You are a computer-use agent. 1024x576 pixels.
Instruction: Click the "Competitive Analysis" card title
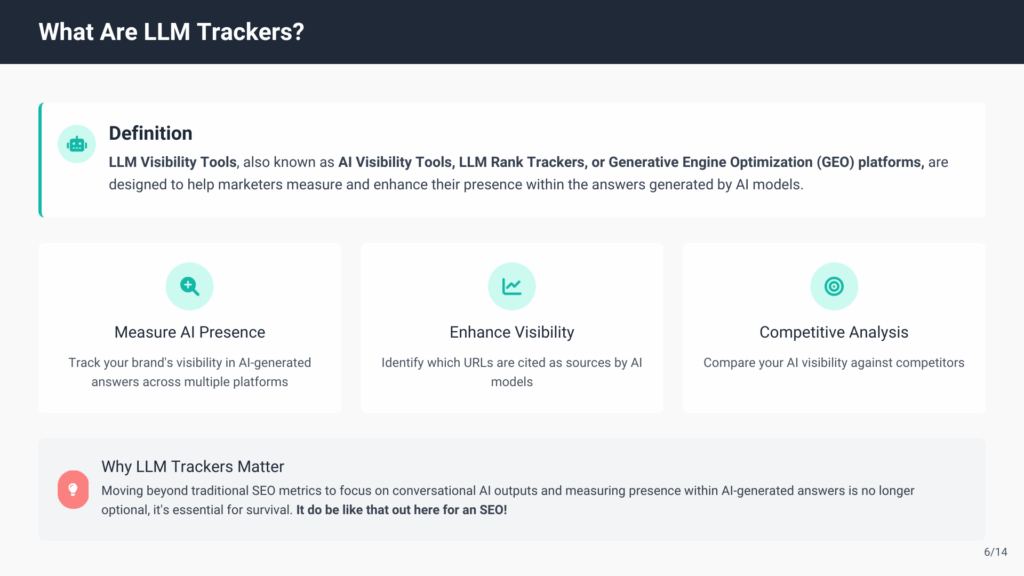pyautogui.click(x=834, y=332)
